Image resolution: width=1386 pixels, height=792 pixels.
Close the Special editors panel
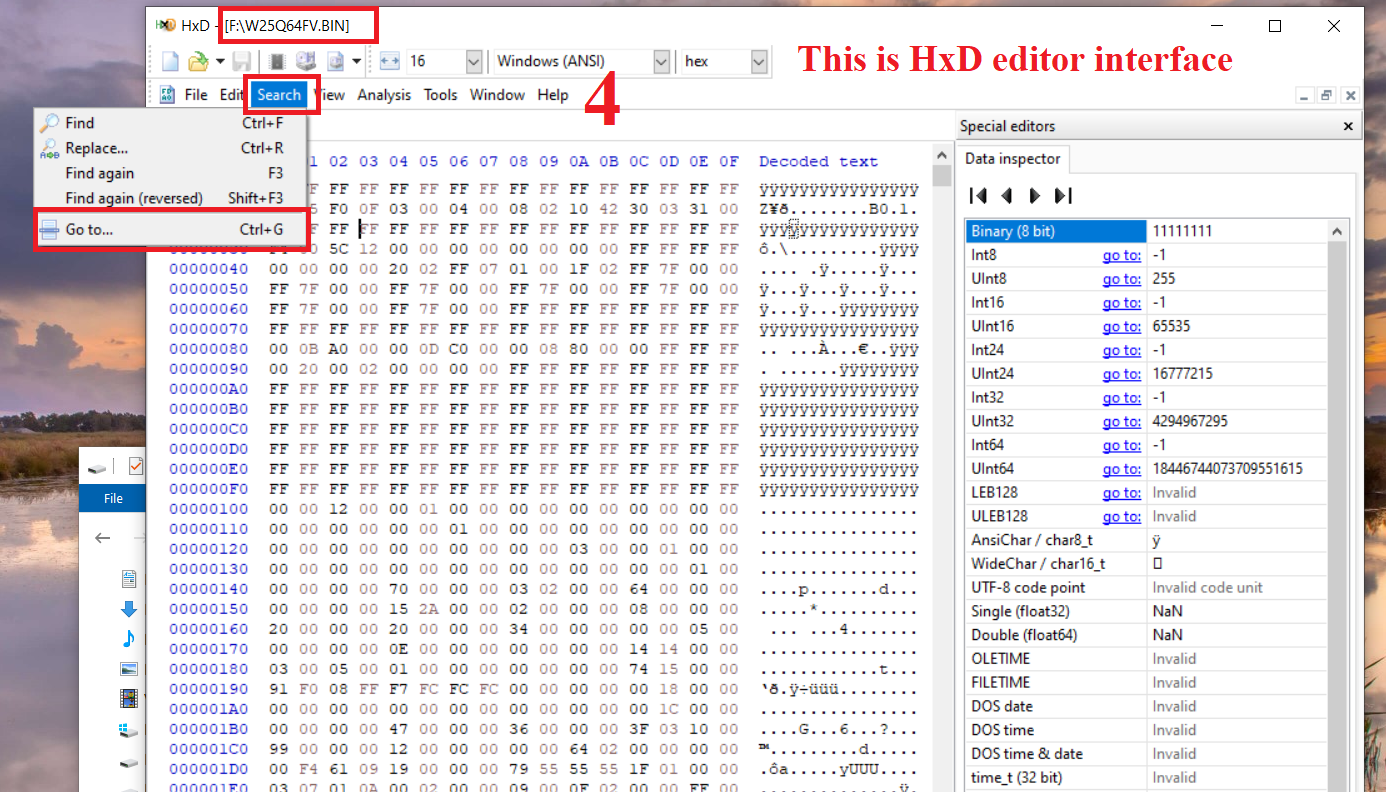tap(1348, 126)
